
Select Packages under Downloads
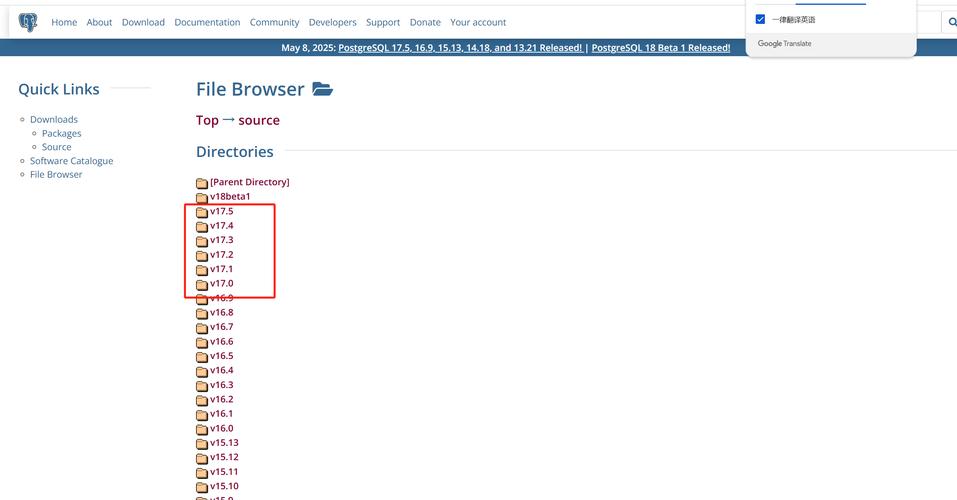[x=61, y=133]
